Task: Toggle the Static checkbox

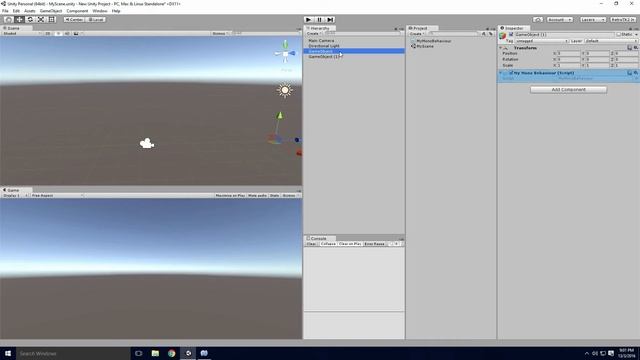Action: coord(618,35)
